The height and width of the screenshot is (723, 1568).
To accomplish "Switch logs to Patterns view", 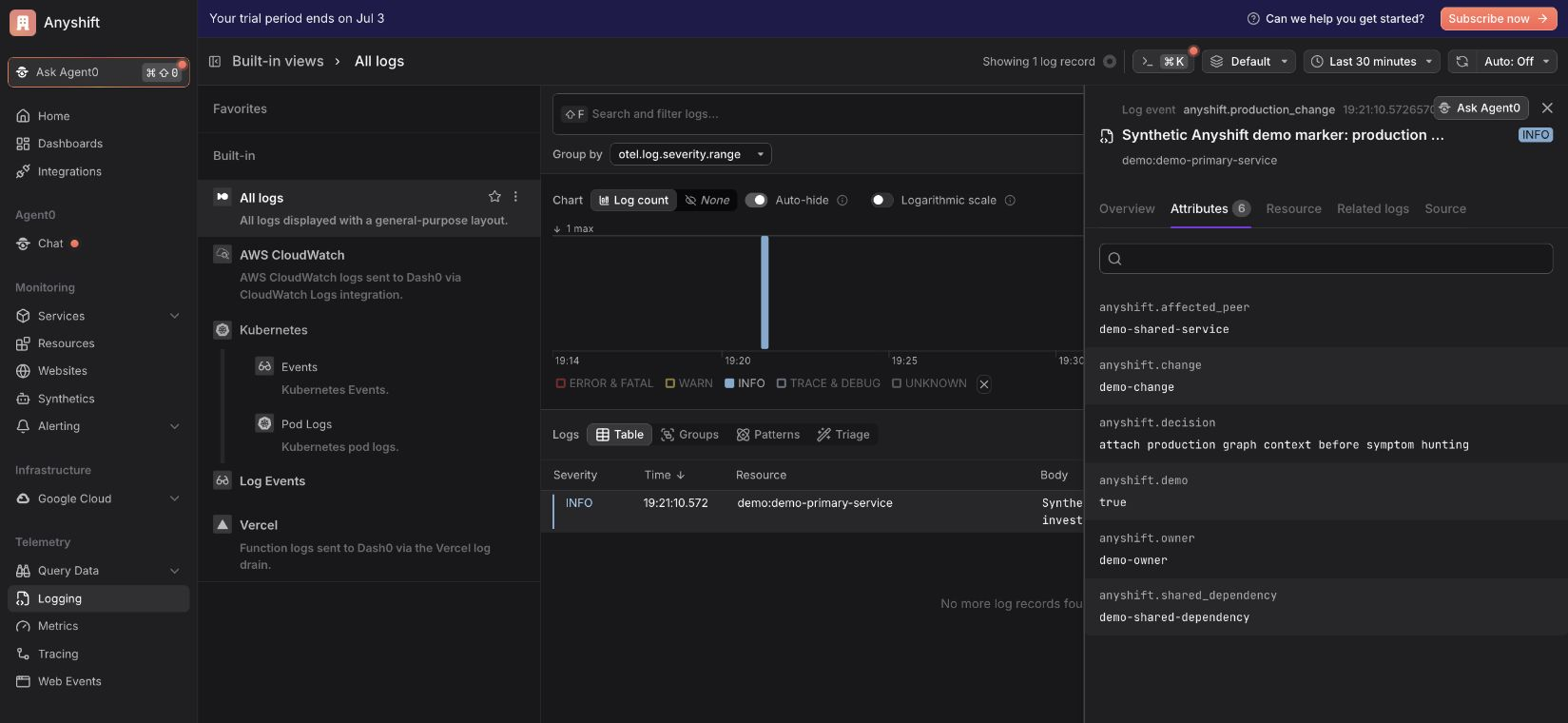I will click(x=768, y=435).
